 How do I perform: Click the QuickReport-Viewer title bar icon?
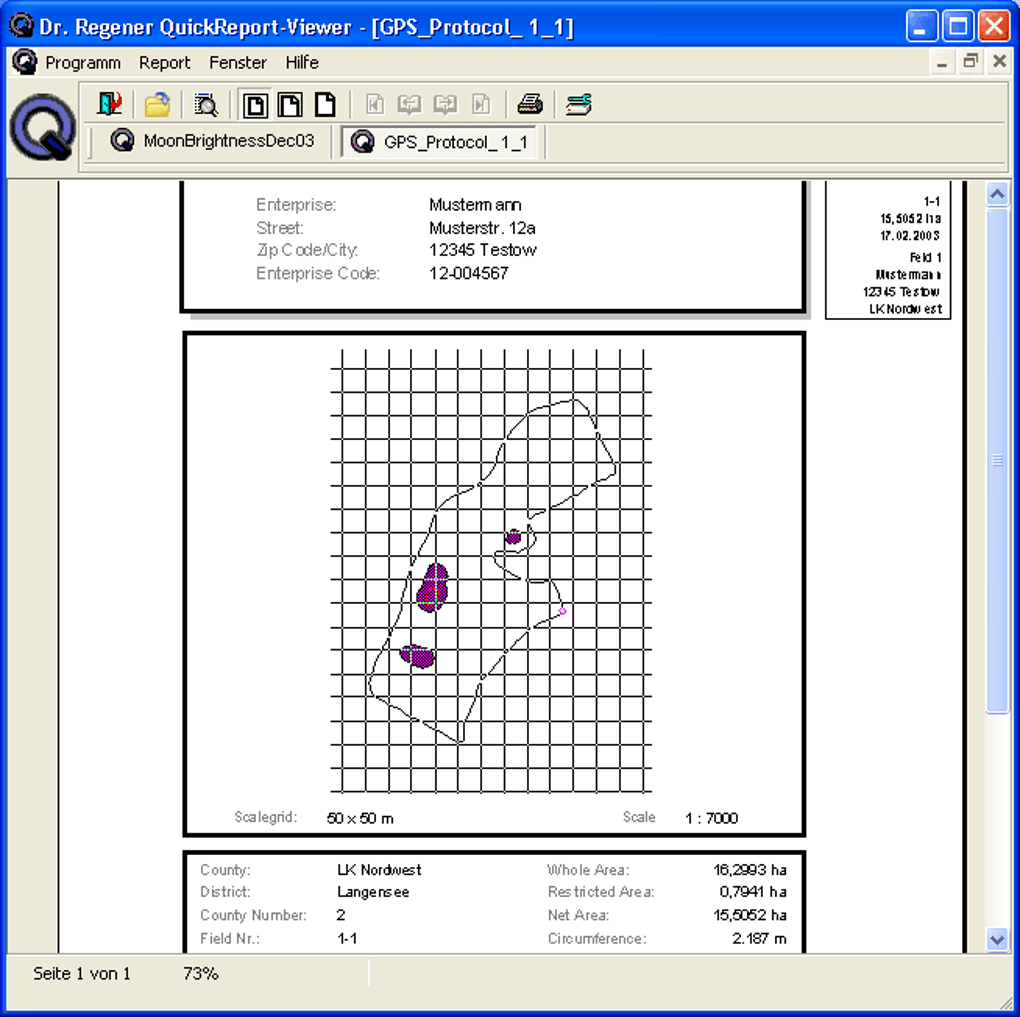coord(20,24)
